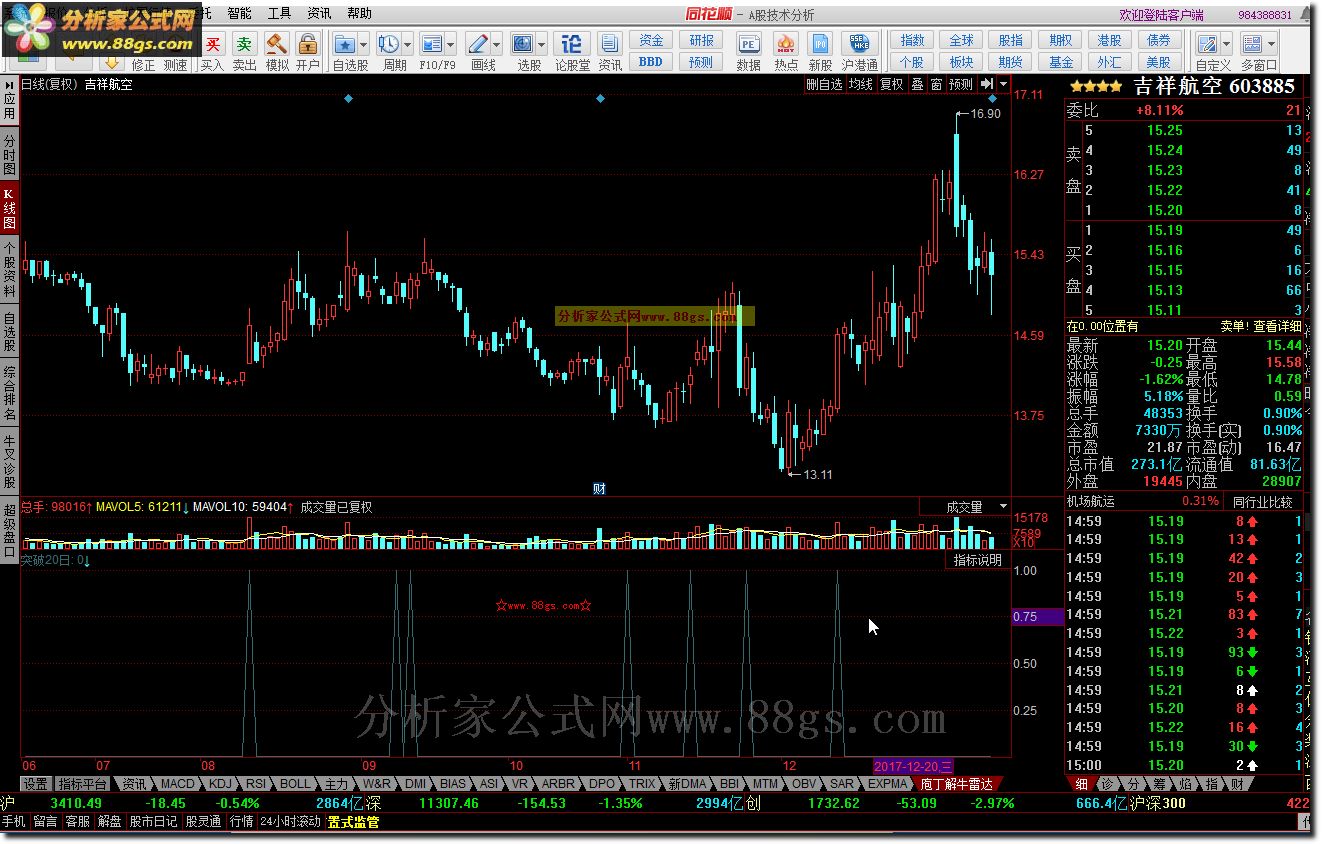This screenshot has height=844, width=1322.
Task: Select the 画线 pencil drawing tool
Action: pyautogui.click(x=477, y=44)
